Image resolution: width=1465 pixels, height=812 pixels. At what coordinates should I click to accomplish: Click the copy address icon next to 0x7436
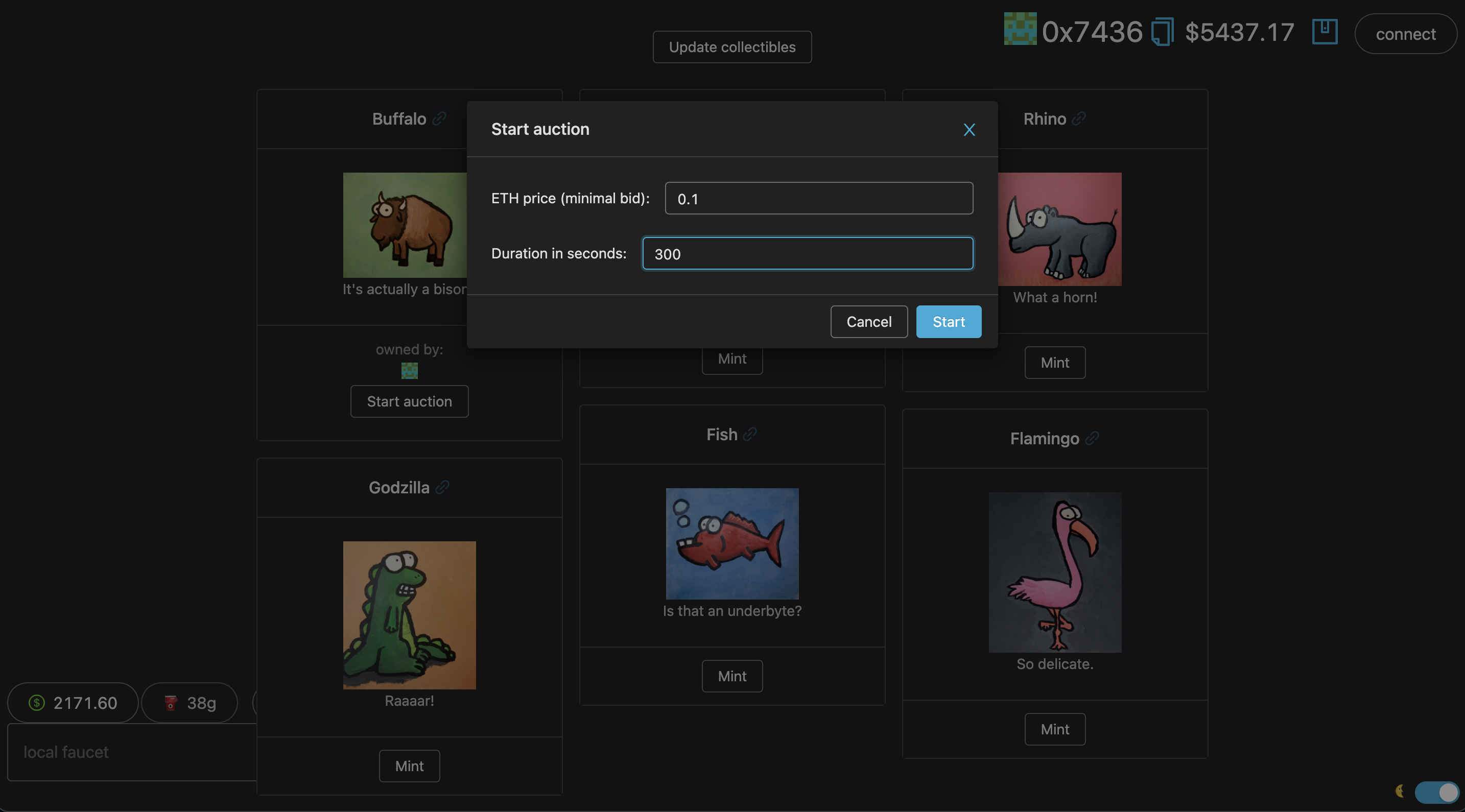1162,32
